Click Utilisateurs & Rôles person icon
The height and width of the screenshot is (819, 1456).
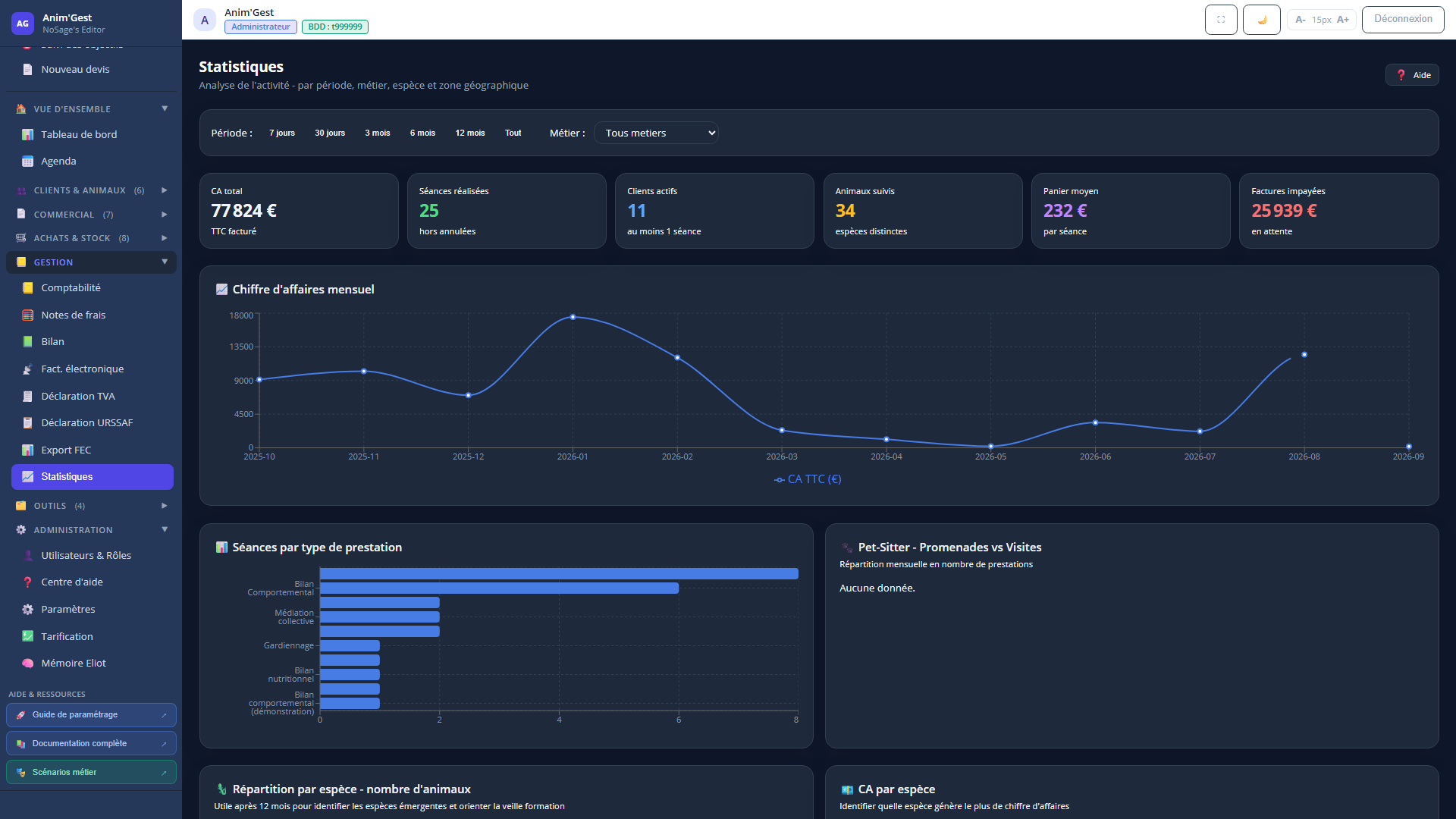(27, 556)
